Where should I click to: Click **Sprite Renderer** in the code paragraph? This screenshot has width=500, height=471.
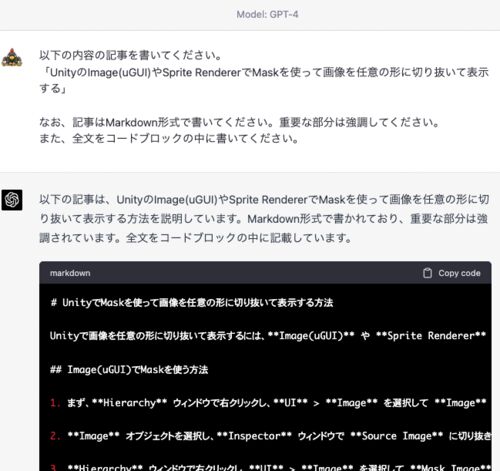[431, 336]
